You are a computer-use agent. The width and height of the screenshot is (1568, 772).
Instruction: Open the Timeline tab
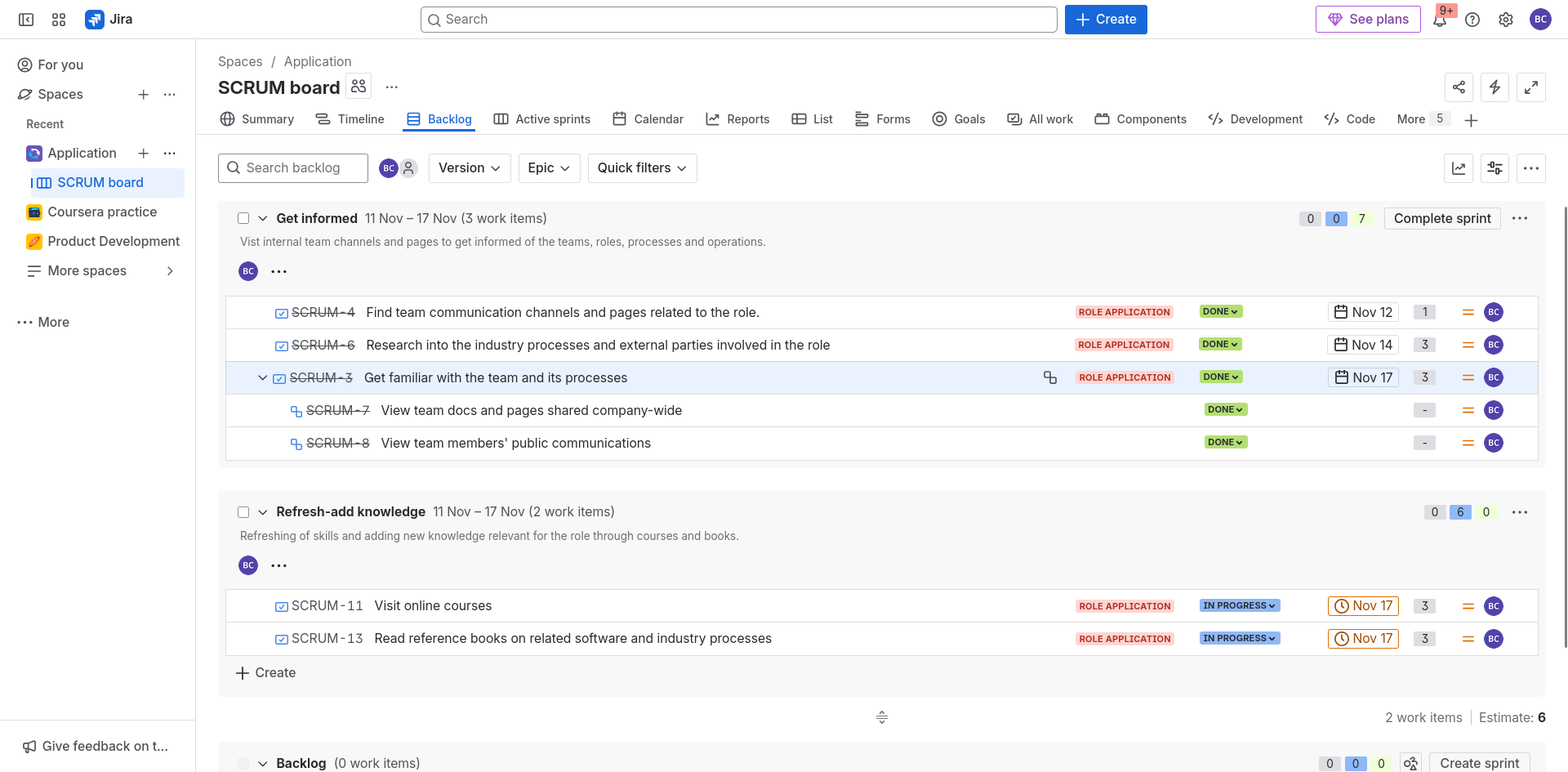click(x=350, y=119)
